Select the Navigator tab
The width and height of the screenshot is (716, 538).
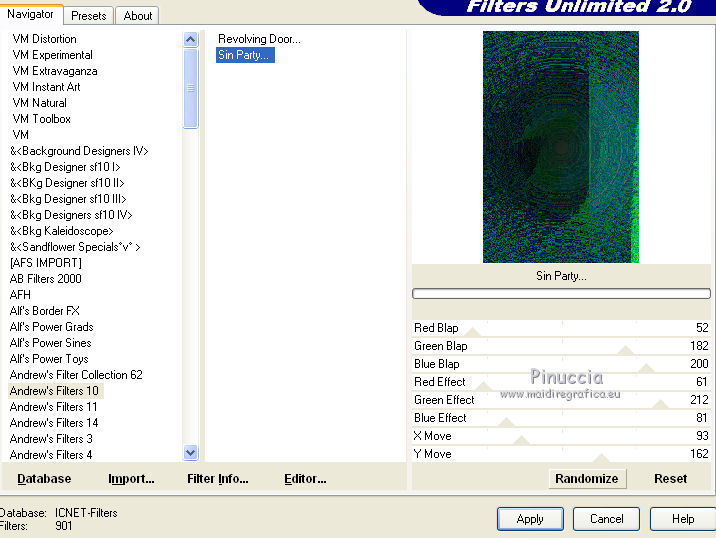point(31,14)
